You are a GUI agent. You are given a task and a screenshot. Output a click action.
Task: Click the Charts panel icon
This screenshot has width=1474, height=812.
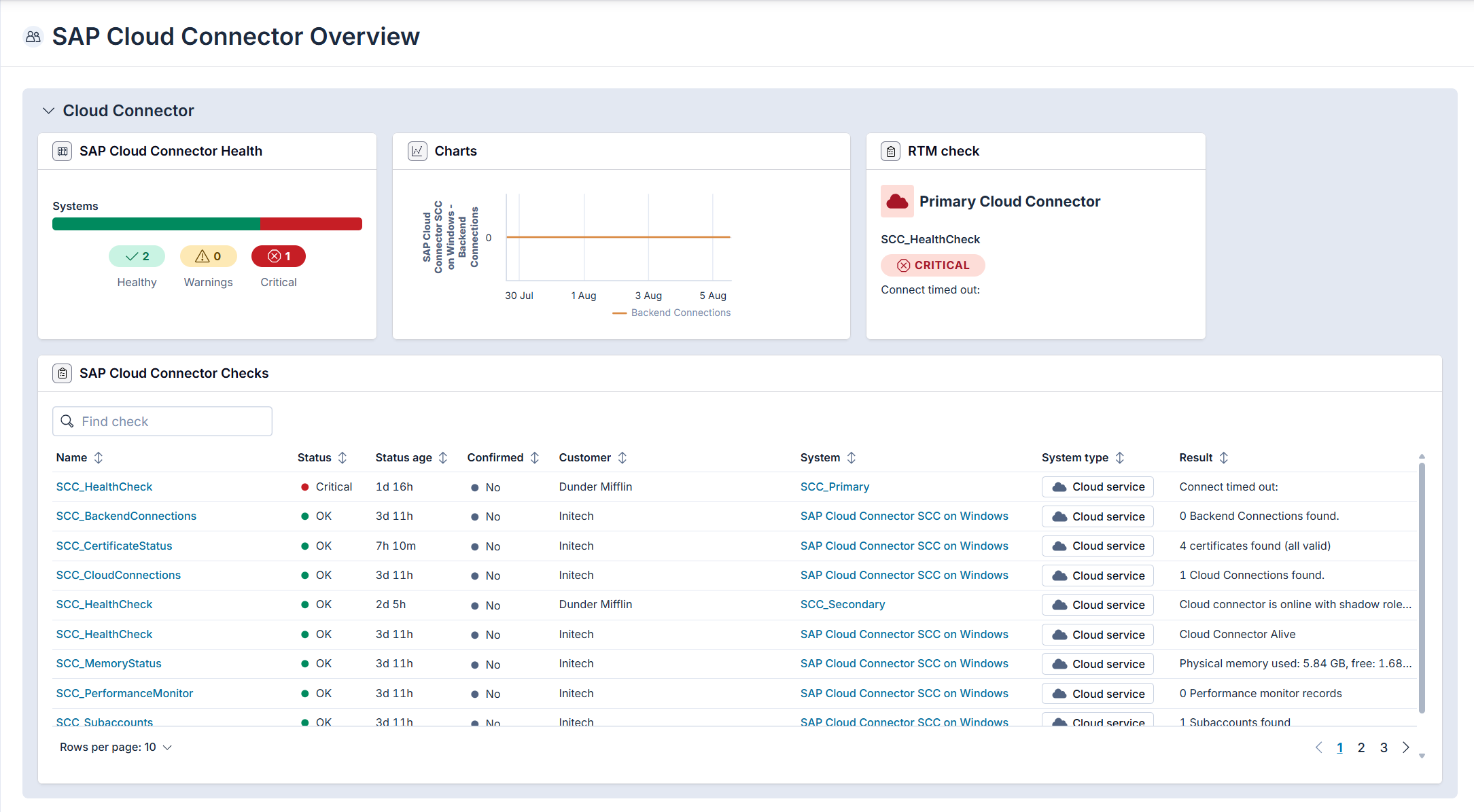coord(417,151)
